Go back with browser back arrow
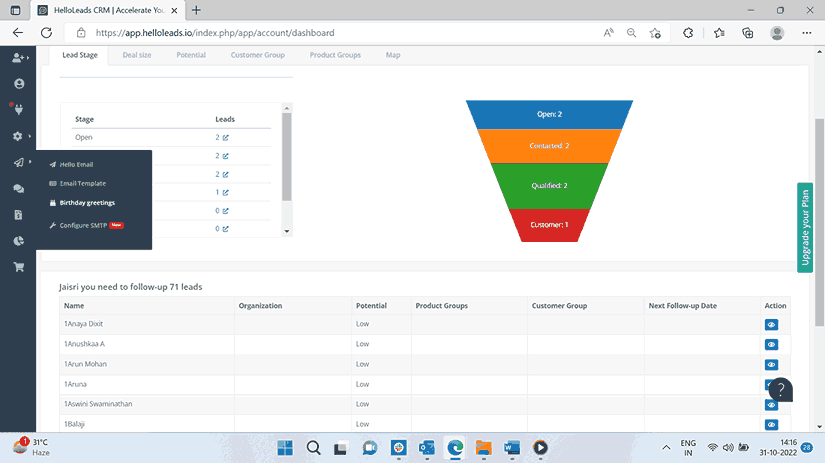The height and width of the screenshot is (463, 825). [18, 33]
